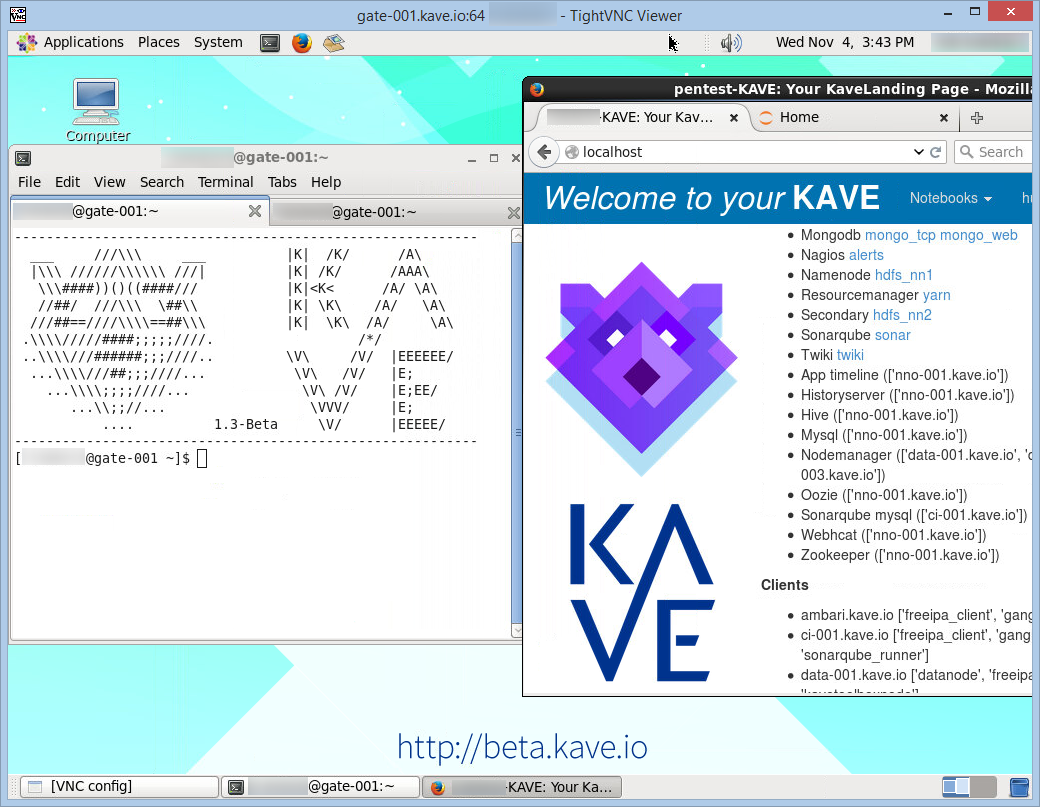Click the VNC config taskbar button
Viewport: 1040px width, 807px height.
(x=119, y=786)
